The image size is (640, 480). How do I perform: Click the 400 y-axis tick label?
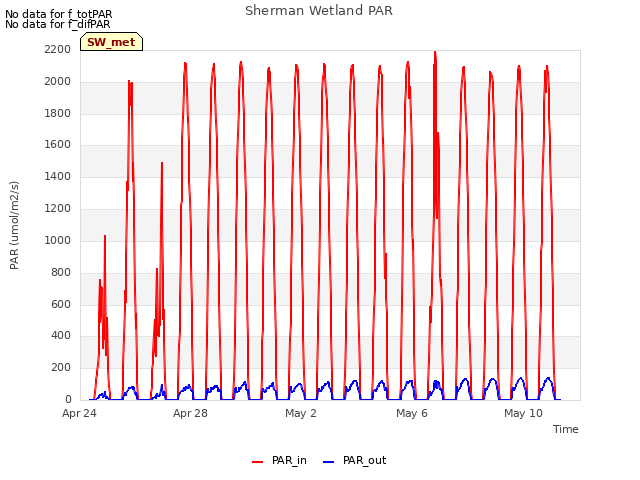pyautogui.click(x=61, y=336)
